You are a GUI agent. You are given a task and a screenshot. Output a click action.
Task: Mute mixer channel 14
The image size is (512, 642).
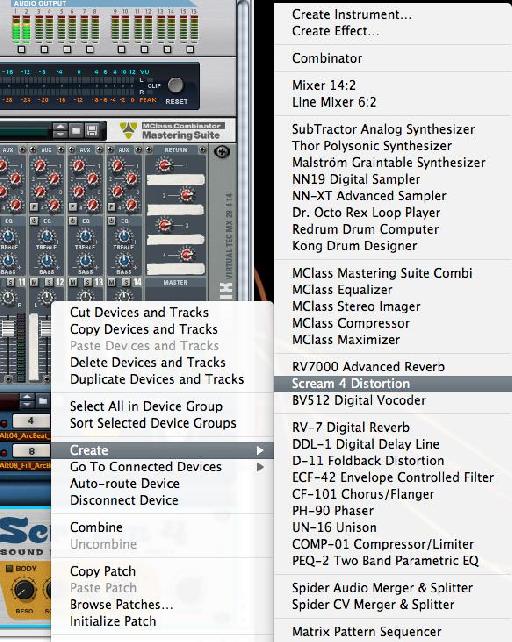point(112,282)
